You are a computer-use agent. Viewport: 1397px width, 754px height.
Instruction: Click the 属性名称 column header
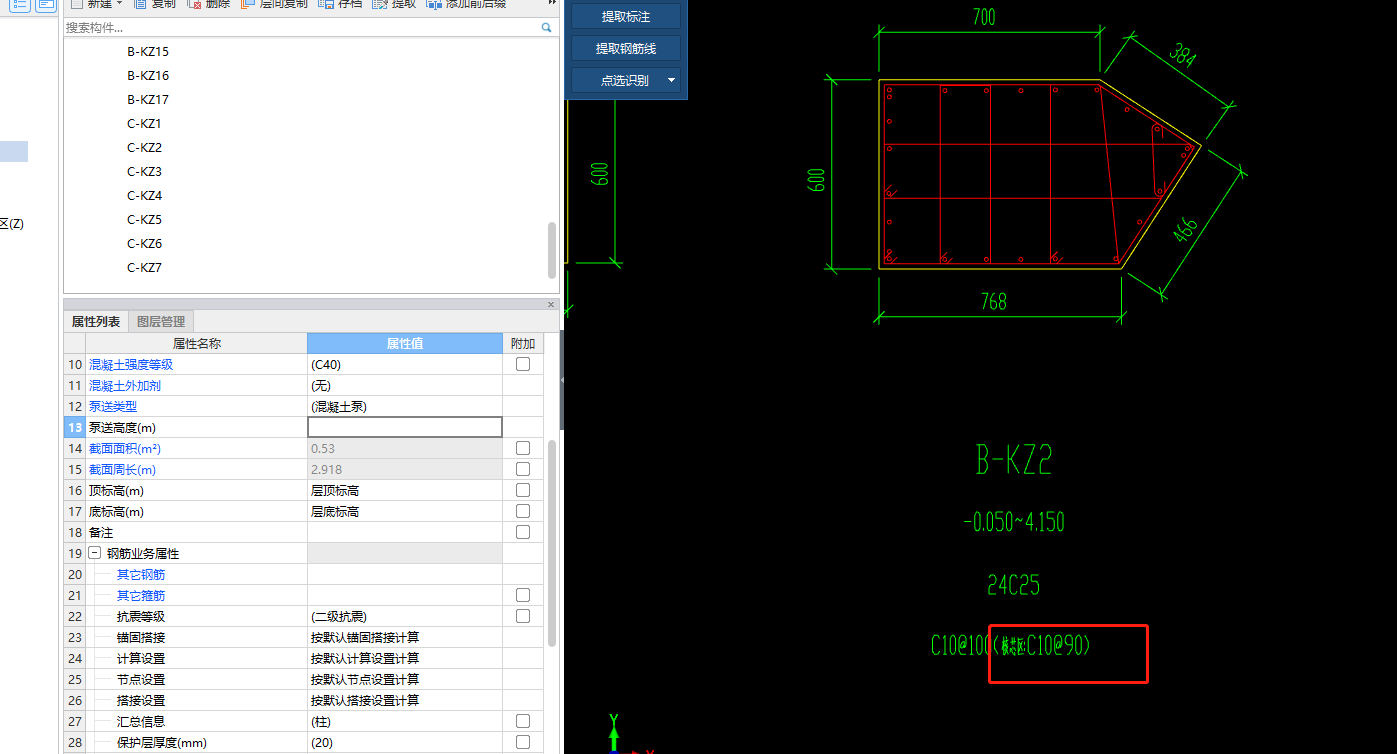click(x=197, y=343)
